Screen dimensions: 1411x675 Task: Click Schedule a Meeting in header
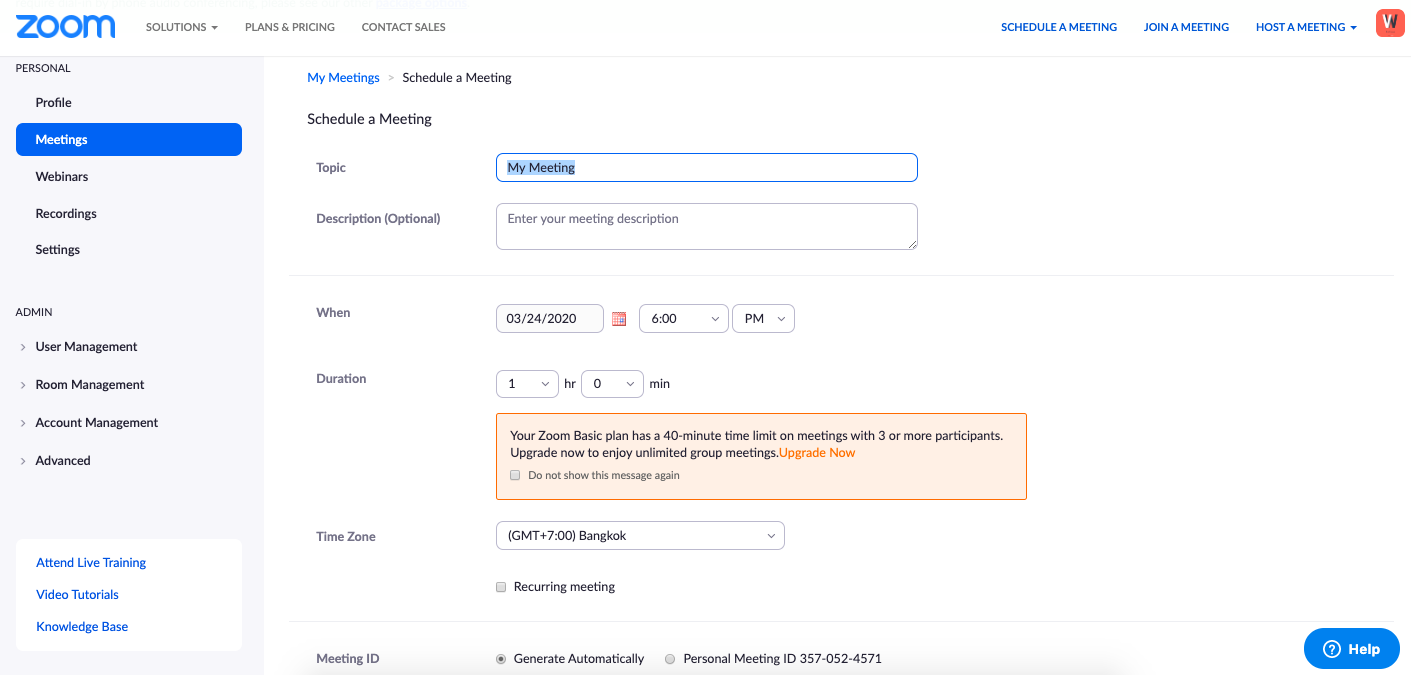(1059, 27)
